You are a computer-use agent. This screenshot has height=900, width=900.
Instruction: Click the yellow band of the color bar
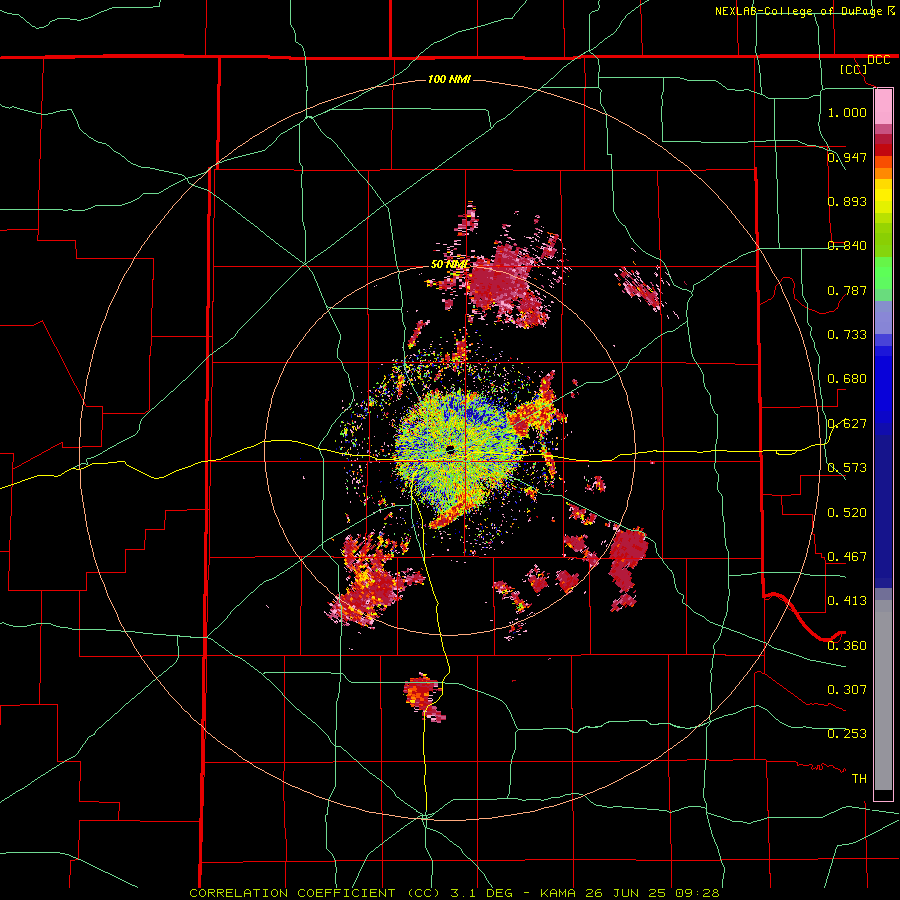(883, 197)
